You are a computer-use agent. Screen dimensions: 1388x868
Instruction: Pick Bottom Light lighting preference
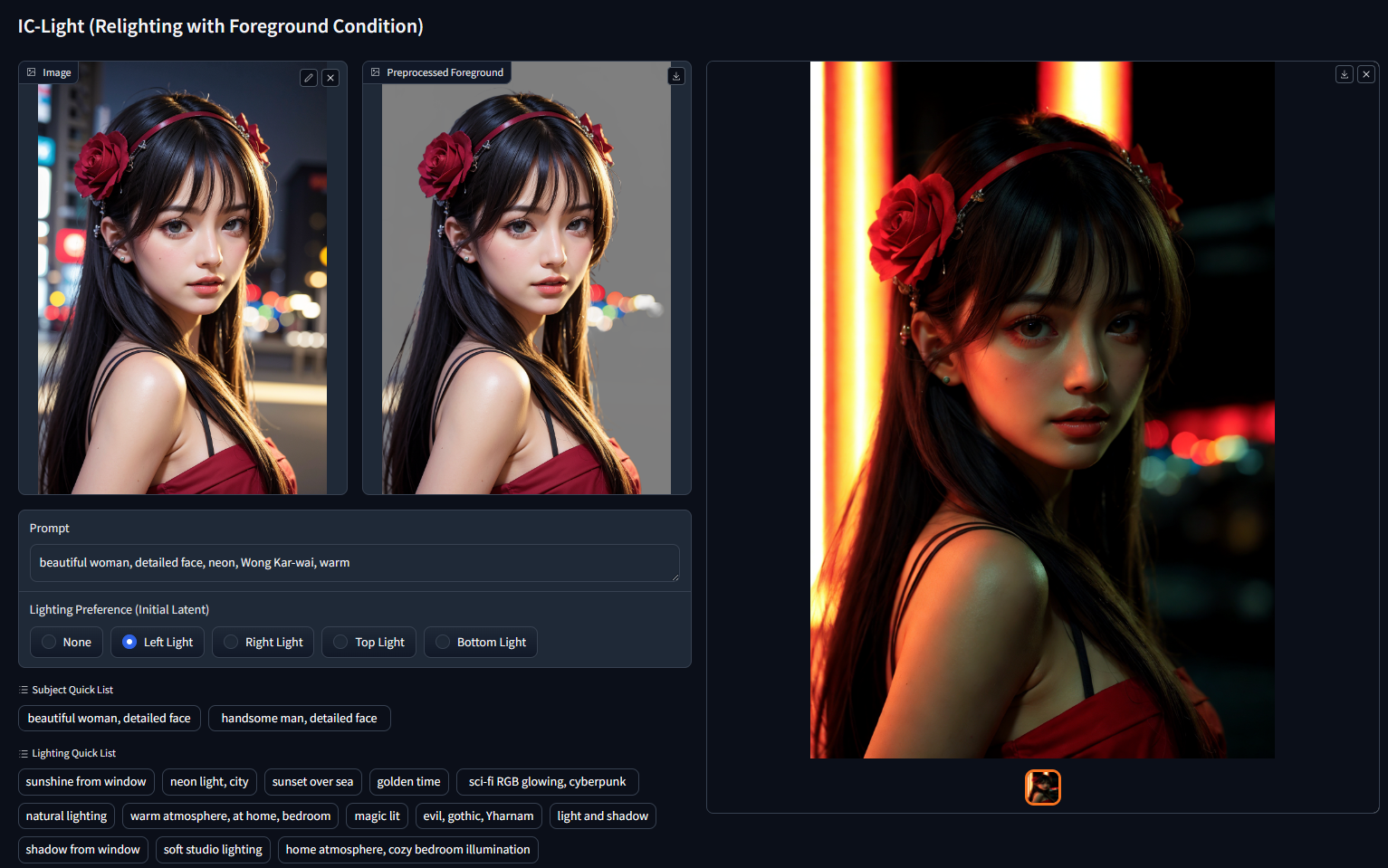click(x=481, y=642)
